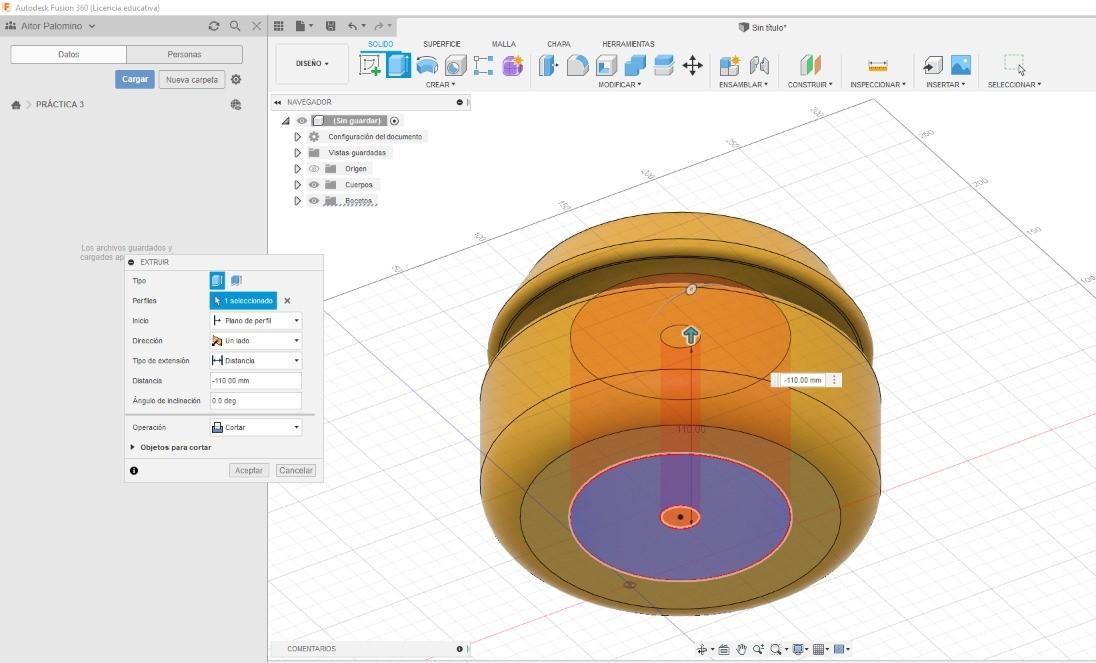Viewport: 1096px width, 663px height.
Task: Click the Rectangular Pattern tool icon
Action: pos(484,66)
